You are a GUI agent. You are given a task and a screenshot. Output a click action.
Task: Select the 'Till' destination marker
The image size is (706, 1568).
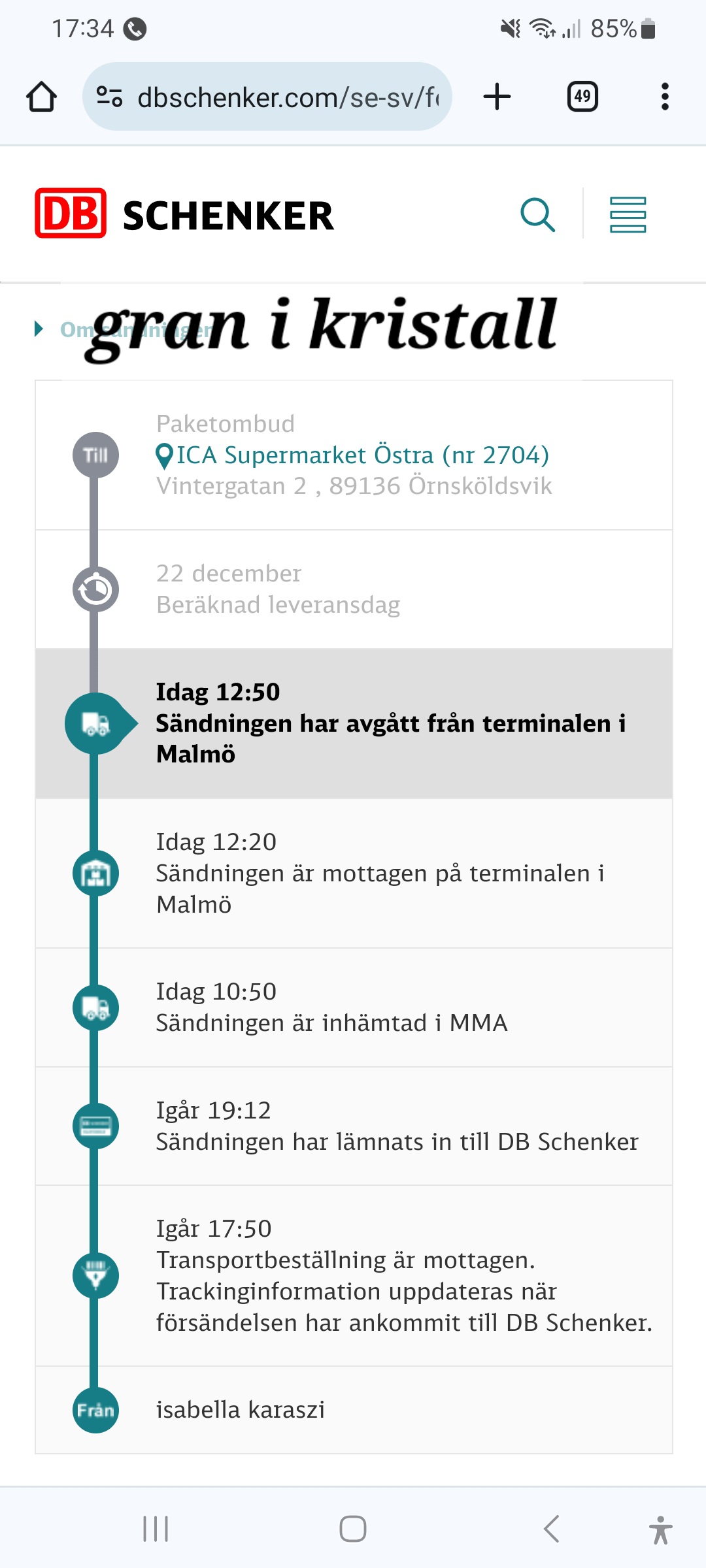point(95,455)
